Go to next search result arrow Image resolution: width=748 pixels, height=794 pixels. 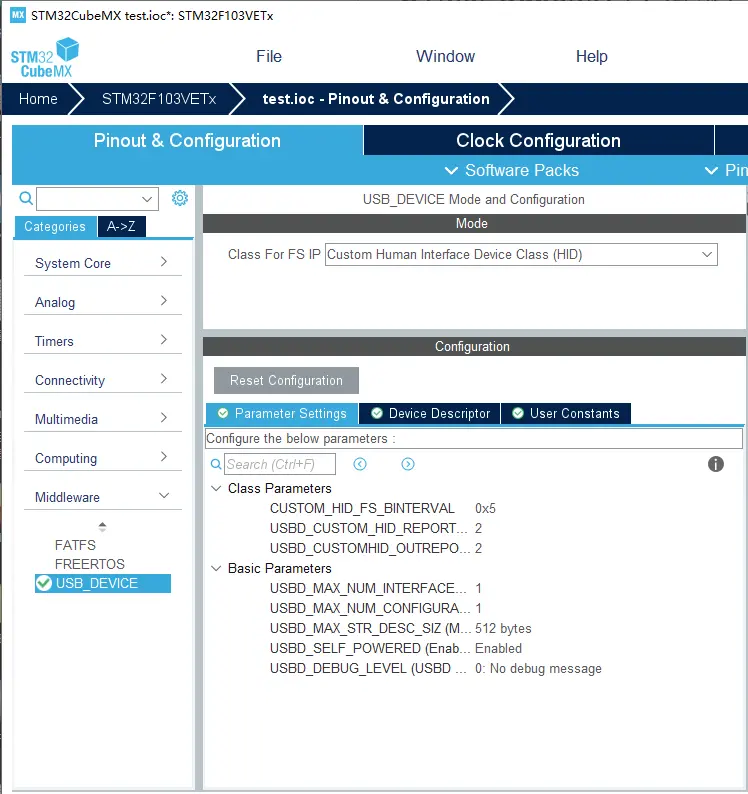click(408, 464)
